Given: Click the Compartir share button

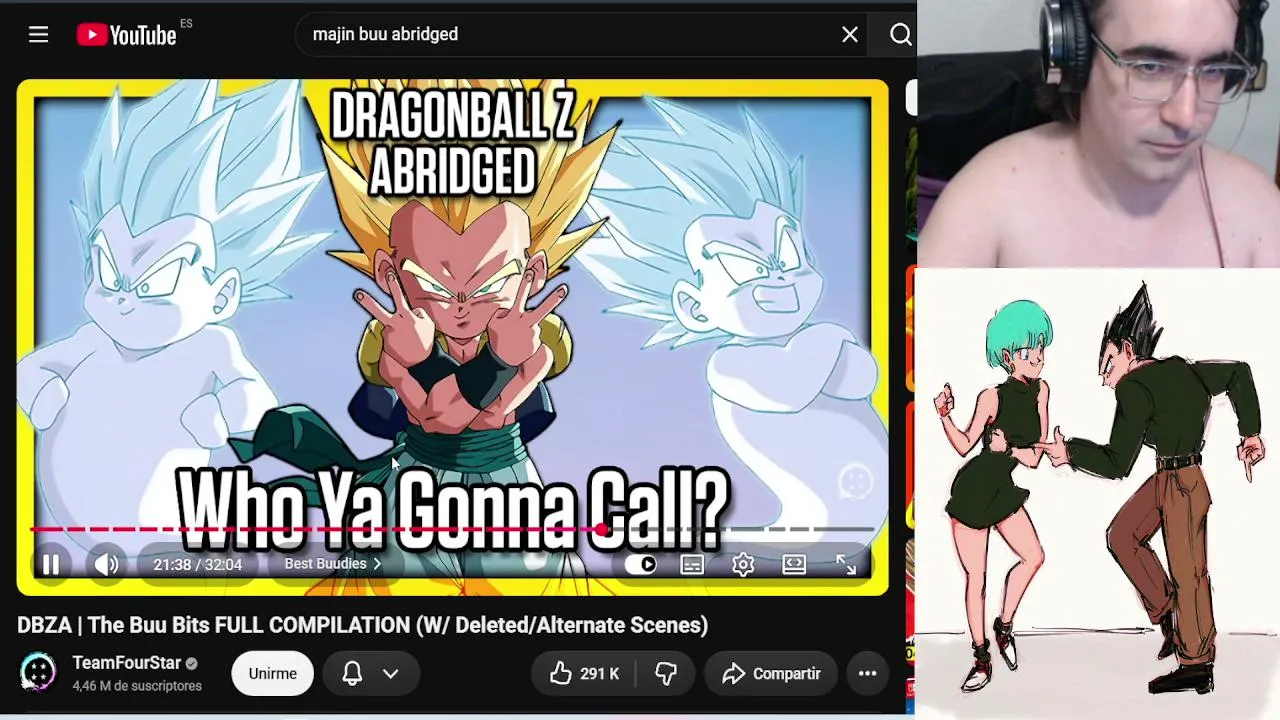Looking at the screenshot, I should tap(771, 674).
